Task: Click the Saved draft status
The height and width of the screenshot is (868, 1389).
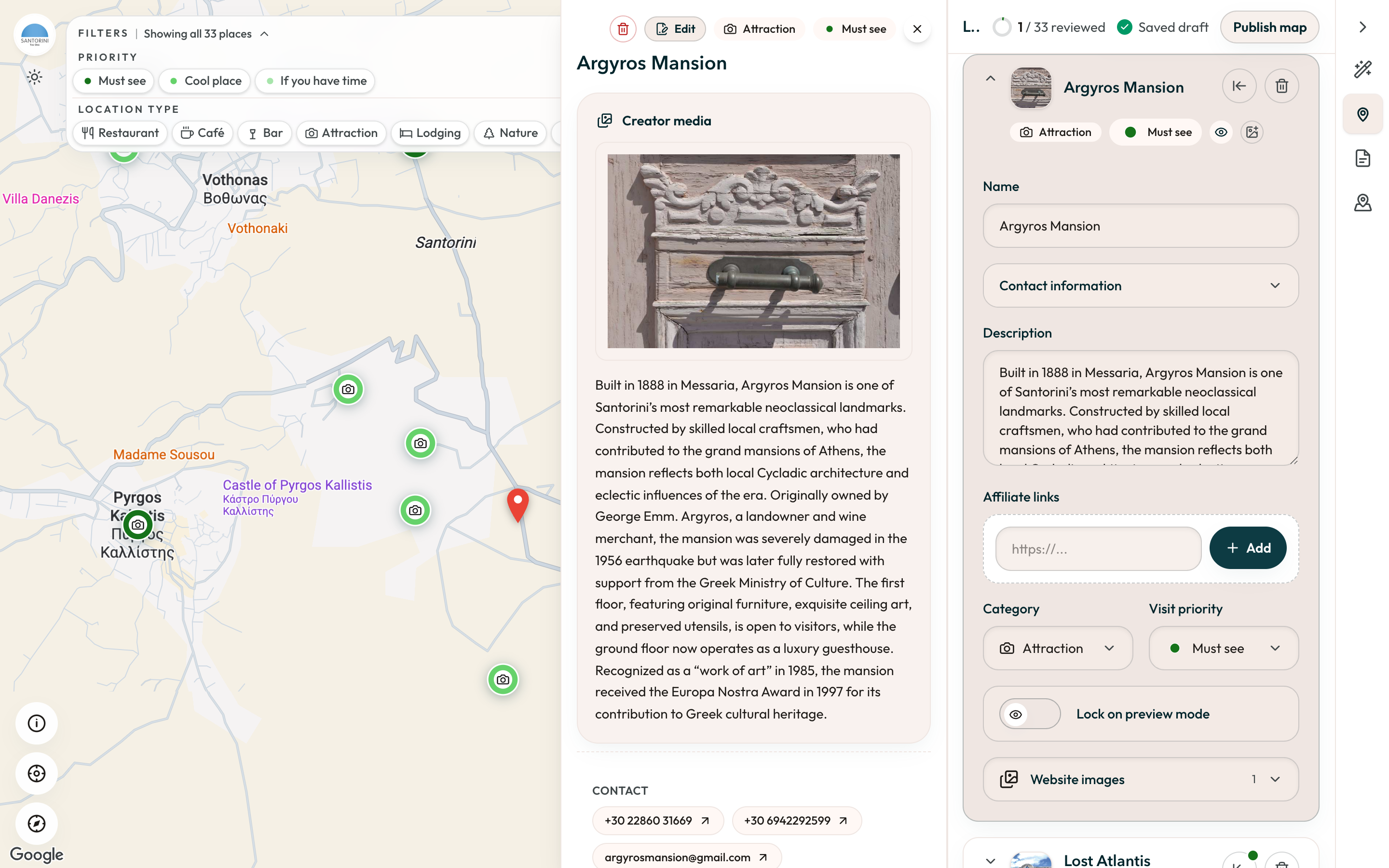Action: pyautogui.click(x=1163, y=27)
